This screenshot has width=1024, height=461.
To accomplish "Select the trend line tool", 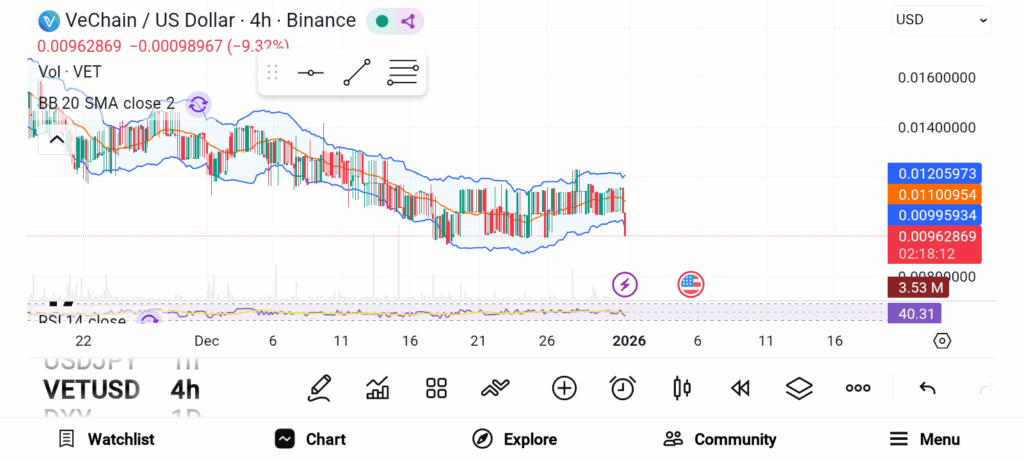I will [x=356, y=73].
